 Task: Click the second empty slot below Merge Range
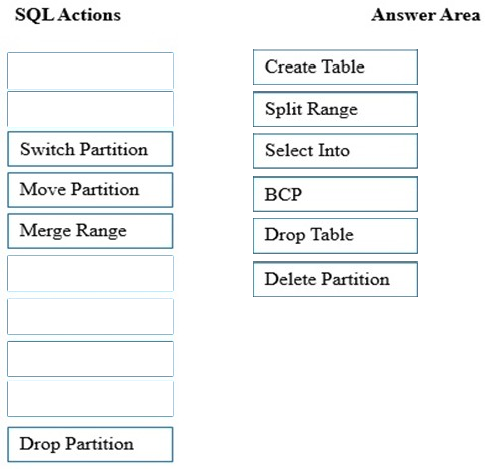click(x=90, y=316)
